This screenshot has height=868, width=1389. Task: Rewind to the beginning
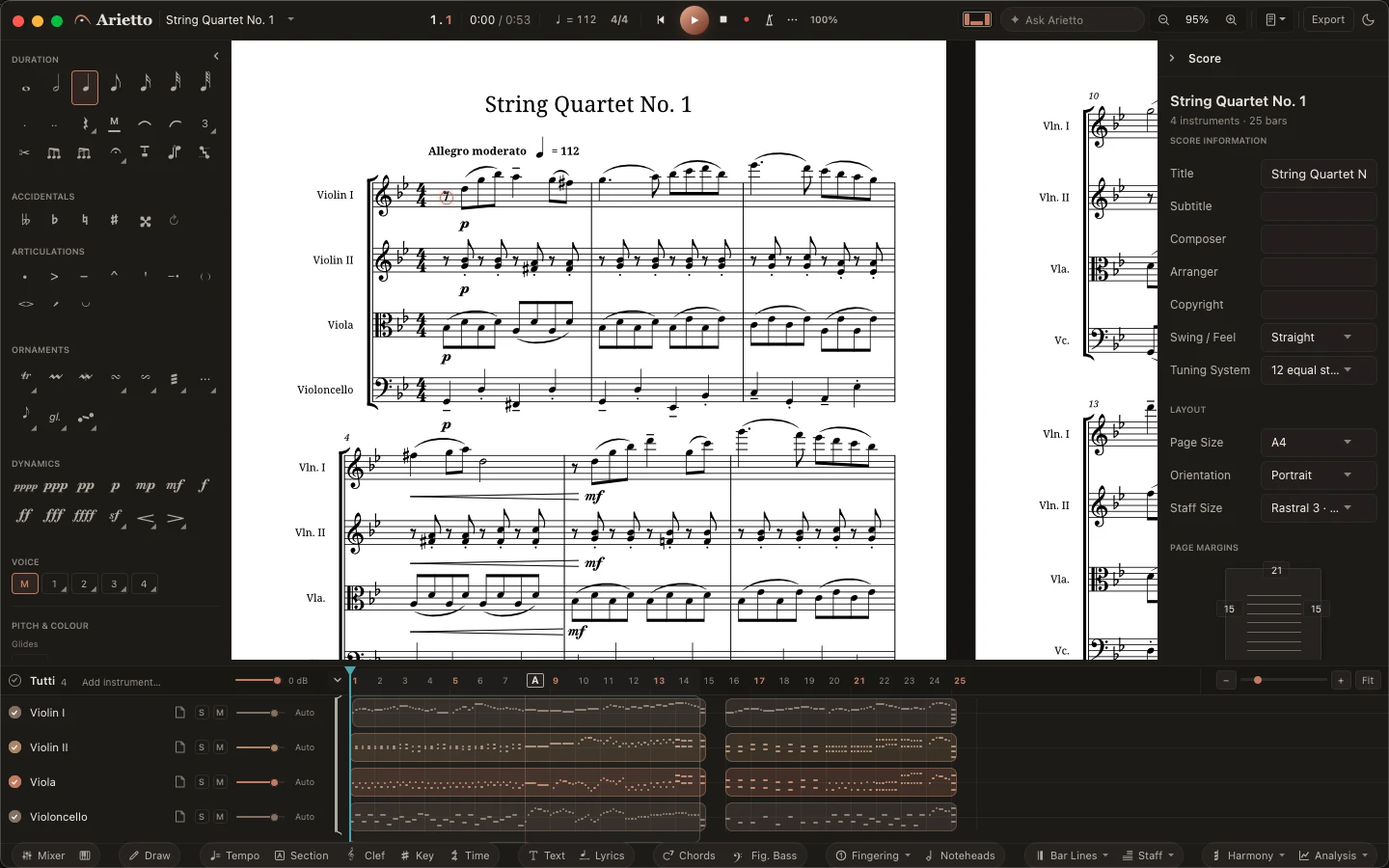(x=661, y=19)
